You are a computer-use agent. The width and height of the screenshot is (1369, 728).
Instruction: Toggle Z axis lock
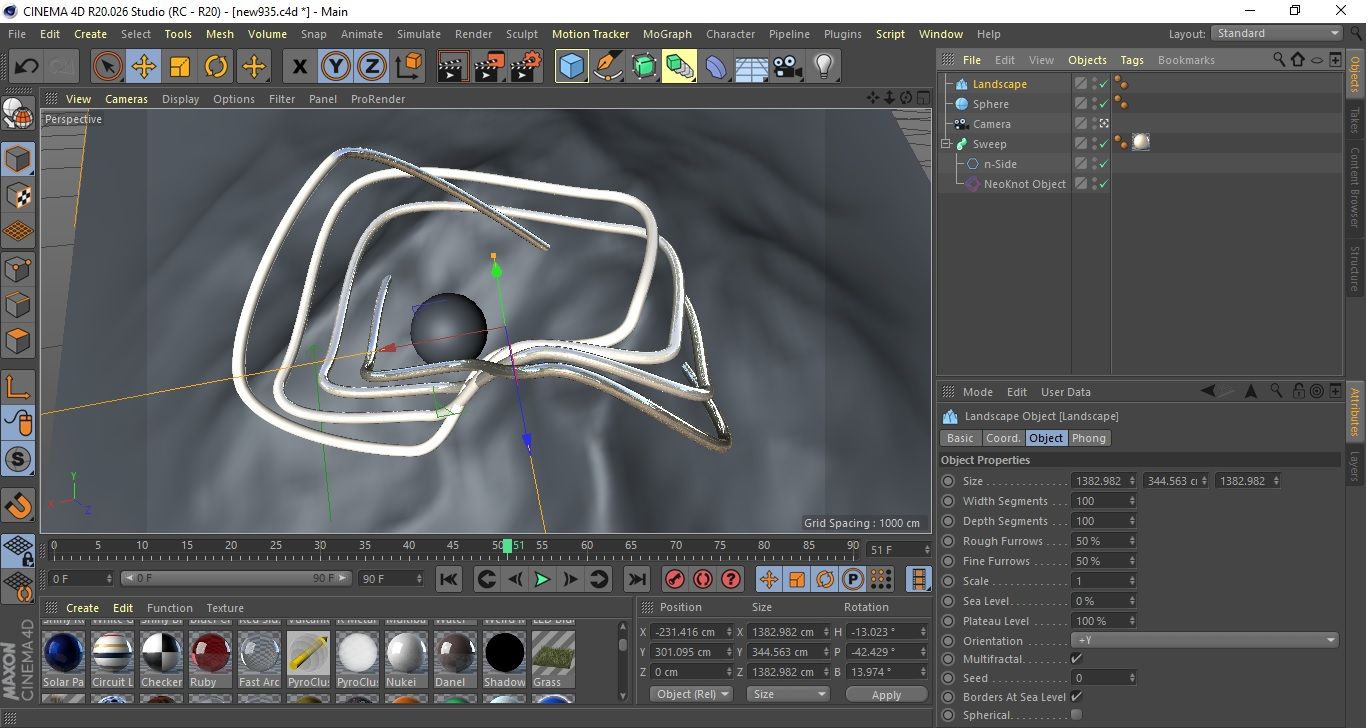371,67
